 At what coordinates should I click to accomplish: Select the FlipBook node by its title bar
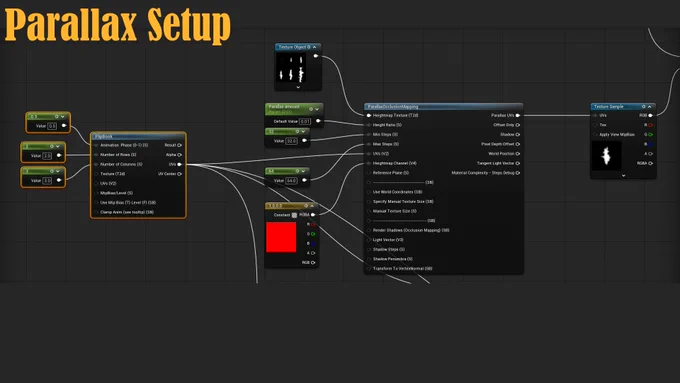[x=138, y=136]
